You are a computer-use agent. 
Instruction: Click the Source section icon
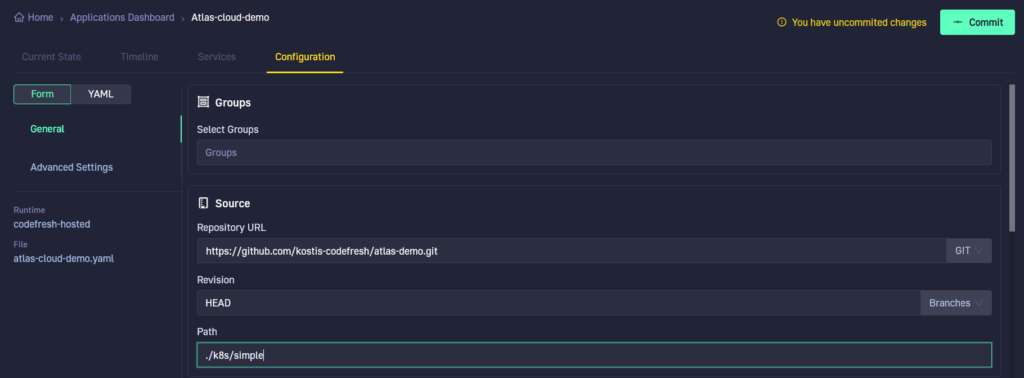203,203
